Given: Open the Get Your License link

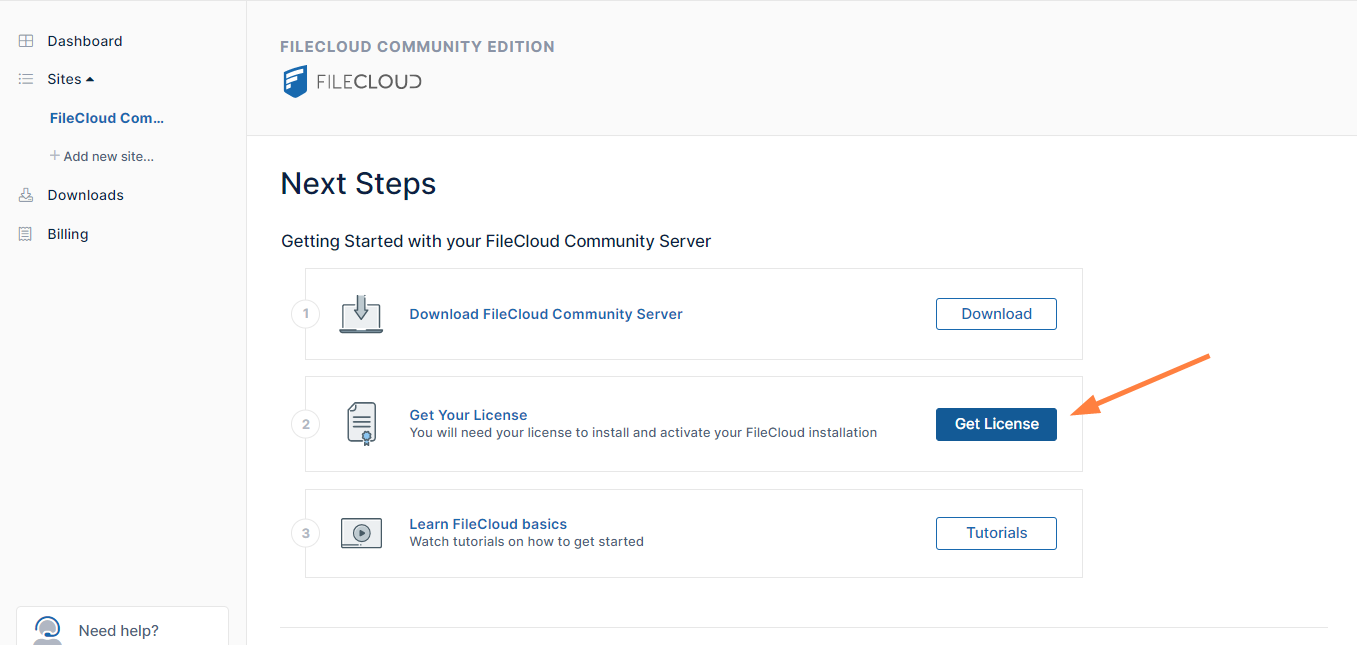Looking at the screenshot, I should click(x=468, y=414).
